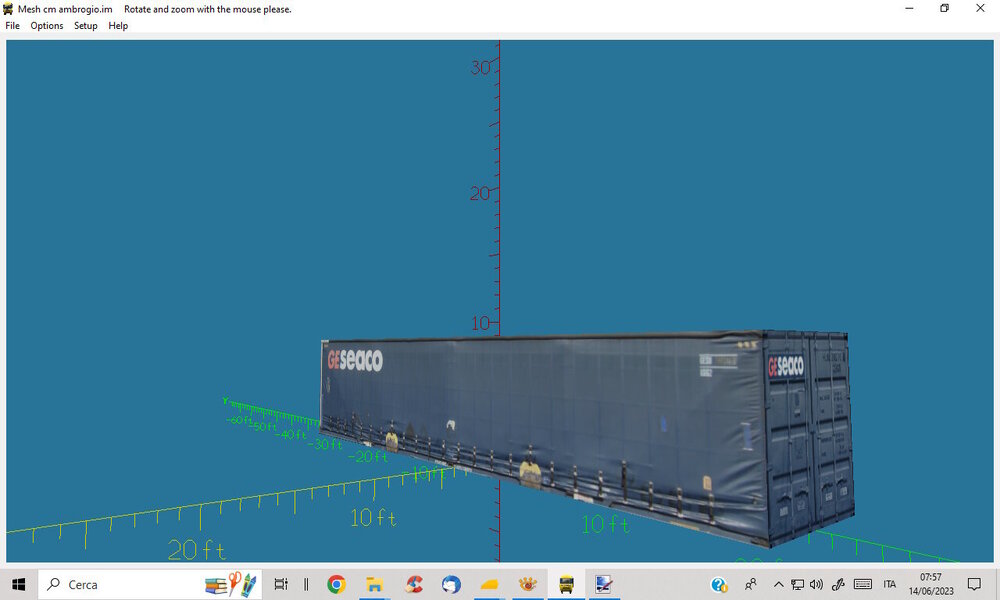The width and height of the screenshot is (1000, 600).
Task: Open the Setup menu
Action: [85, 26]
